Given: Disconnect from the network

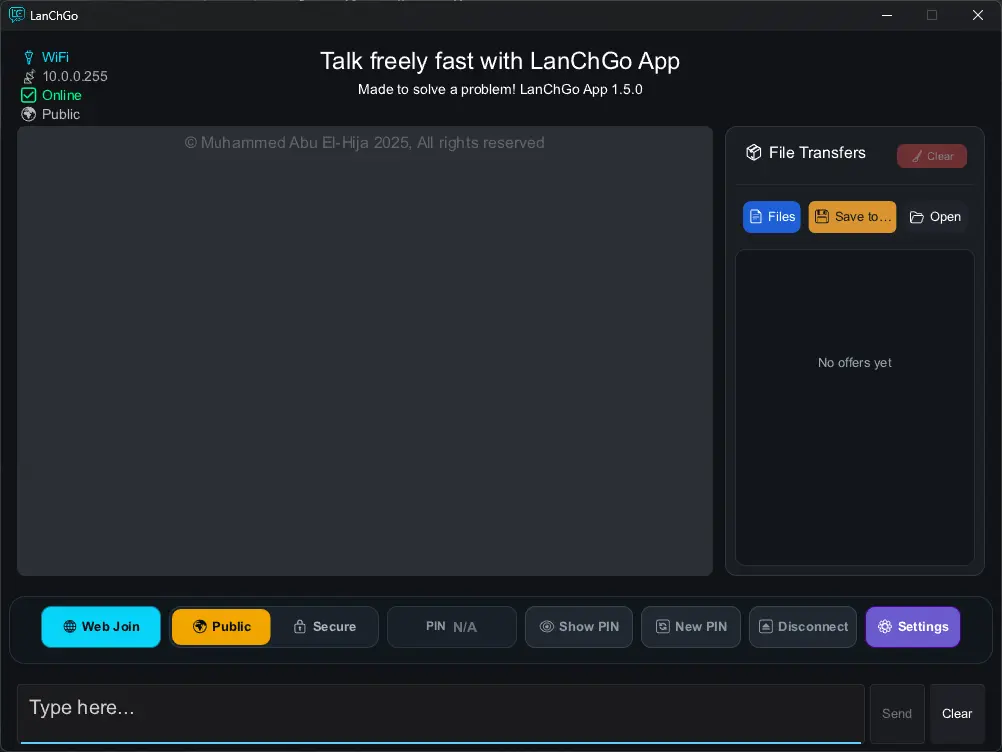Looking at the screenshot, I should click(803, 627).
